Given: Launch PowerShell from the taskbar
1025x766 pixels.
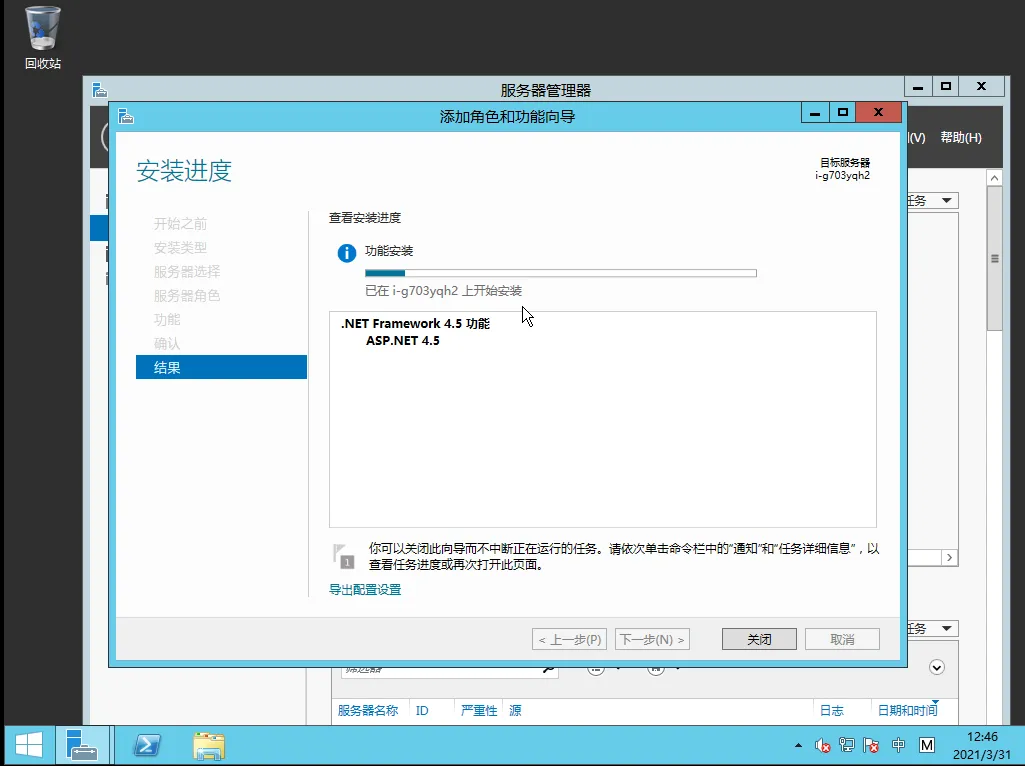Looking at the screenshot, I should 148,745.
